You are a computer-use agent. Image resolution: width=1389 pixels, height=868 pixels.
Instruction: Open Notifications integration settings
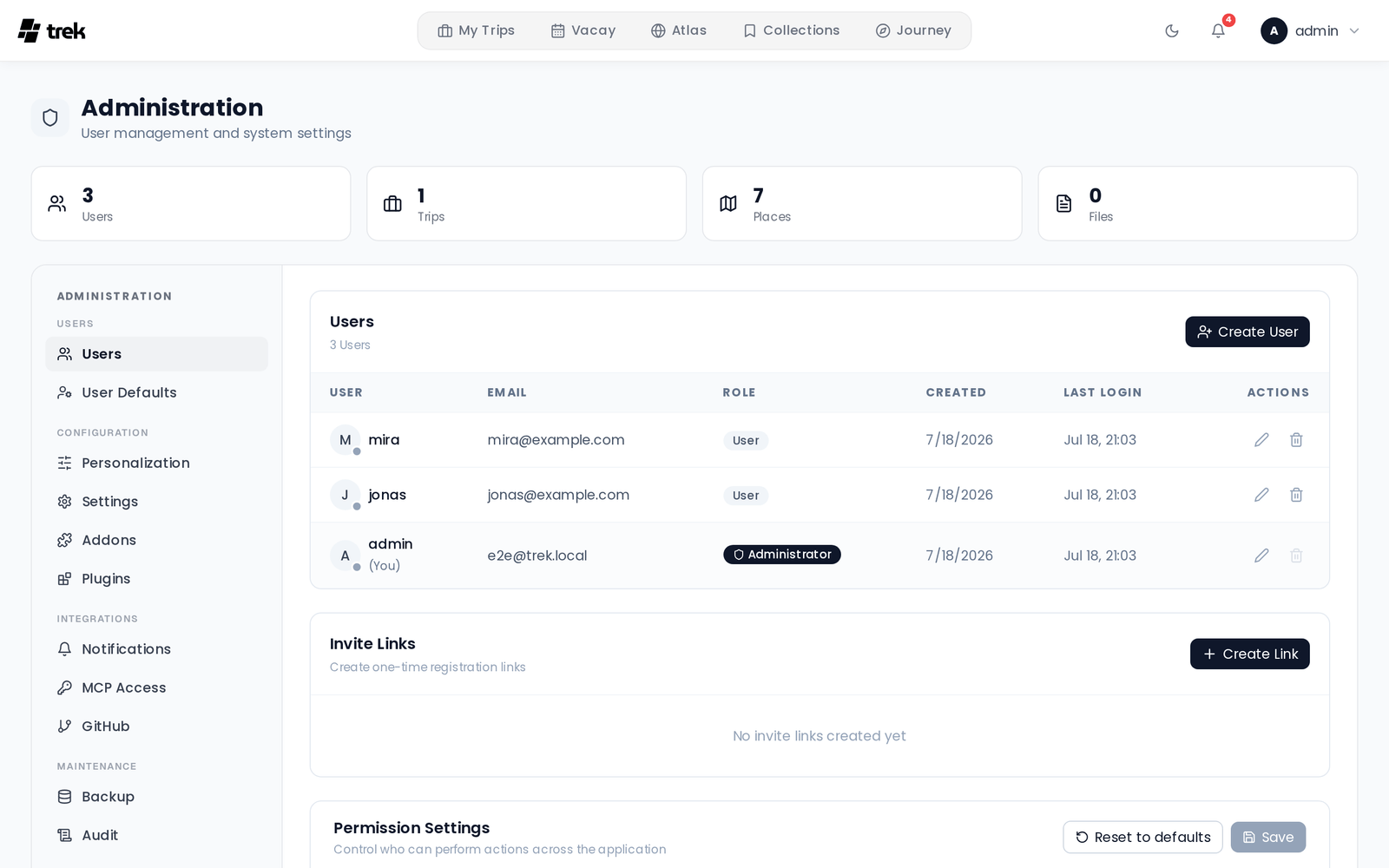point(156,649)
